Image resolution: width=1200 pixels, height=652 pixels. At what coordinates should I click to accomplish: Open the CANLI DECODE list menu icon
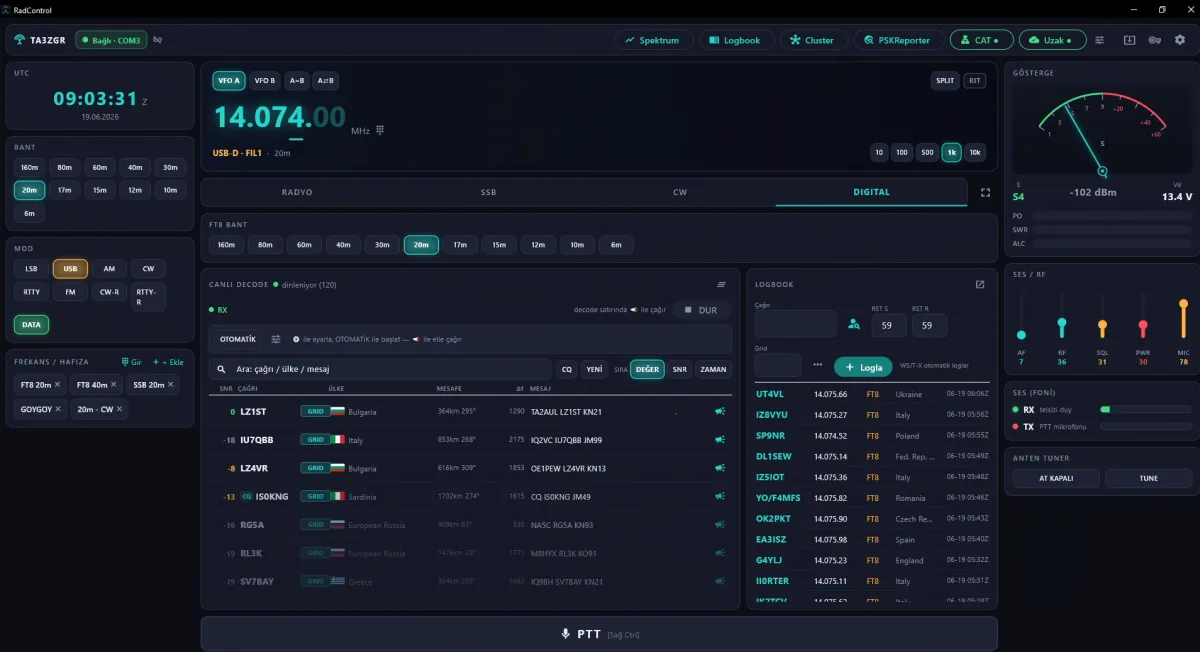[x=721, y=284]
